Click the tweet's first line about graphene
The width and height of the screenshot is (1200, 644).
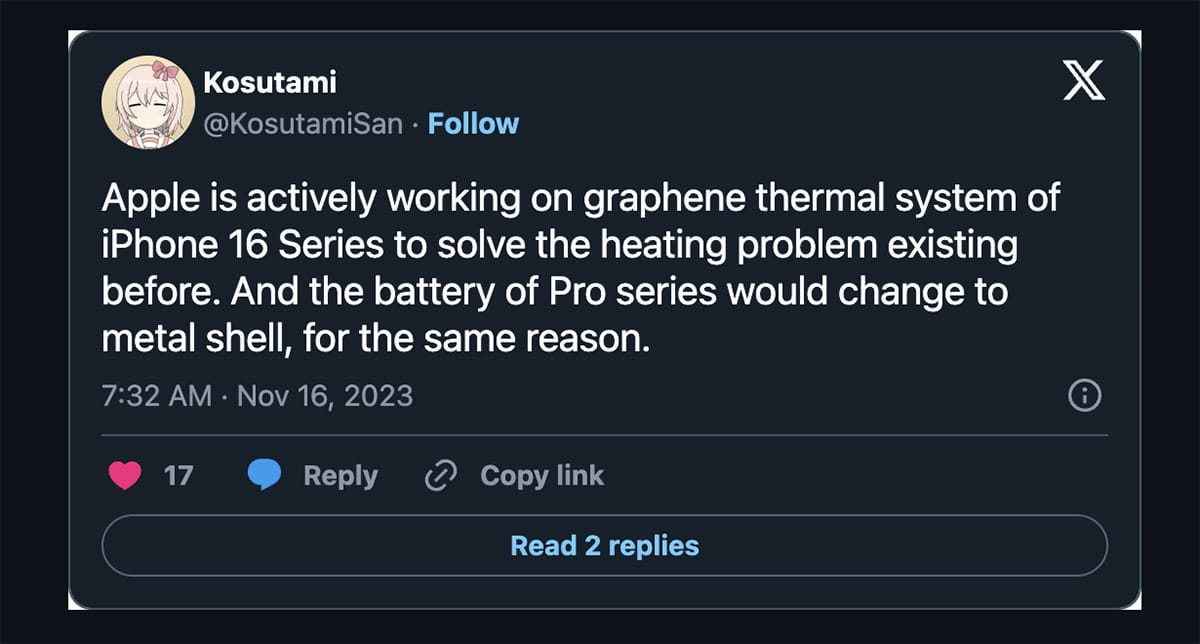tap(580, 198)
